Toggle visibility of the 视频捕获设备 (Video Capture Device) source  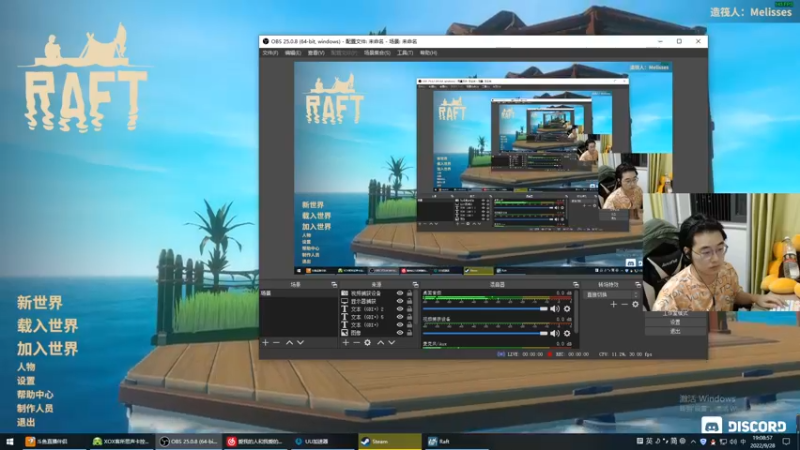(x=400, y=293)
